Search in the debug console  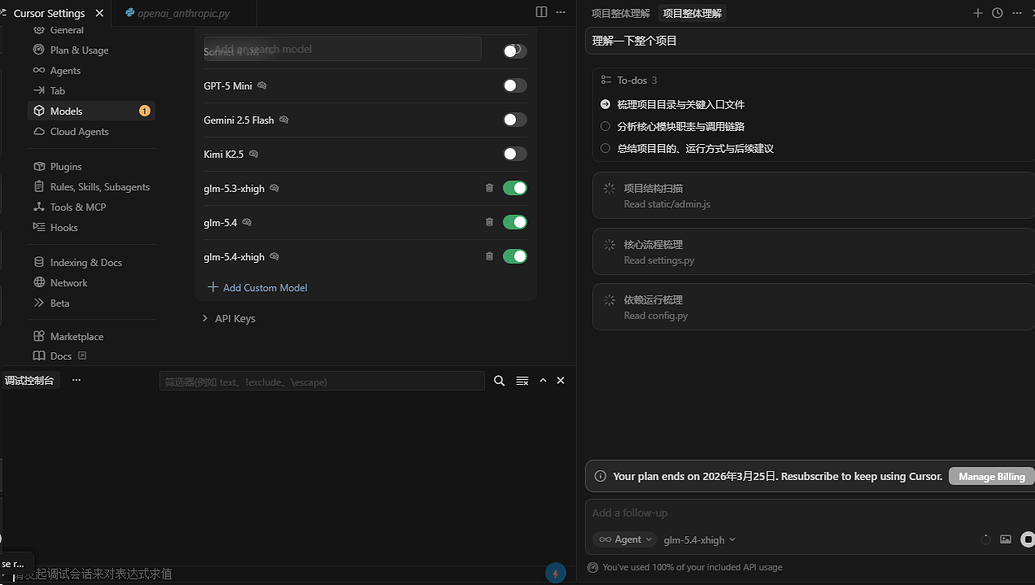pyautogui.click(x=499, y=381)
